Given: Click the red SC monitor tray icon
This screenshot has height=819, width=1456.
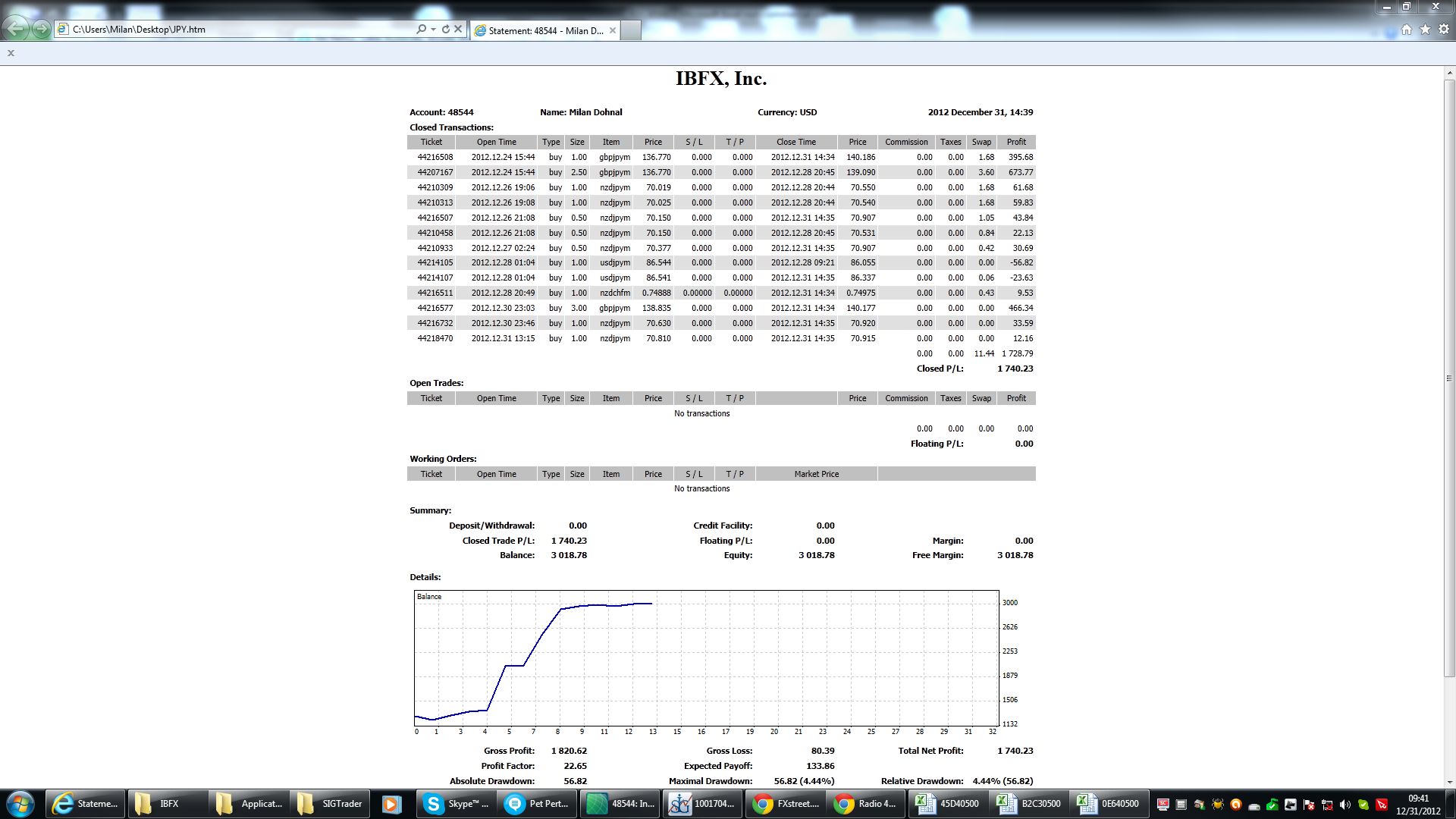Looking at the screenshot, I should click(x=1163, y=805).
